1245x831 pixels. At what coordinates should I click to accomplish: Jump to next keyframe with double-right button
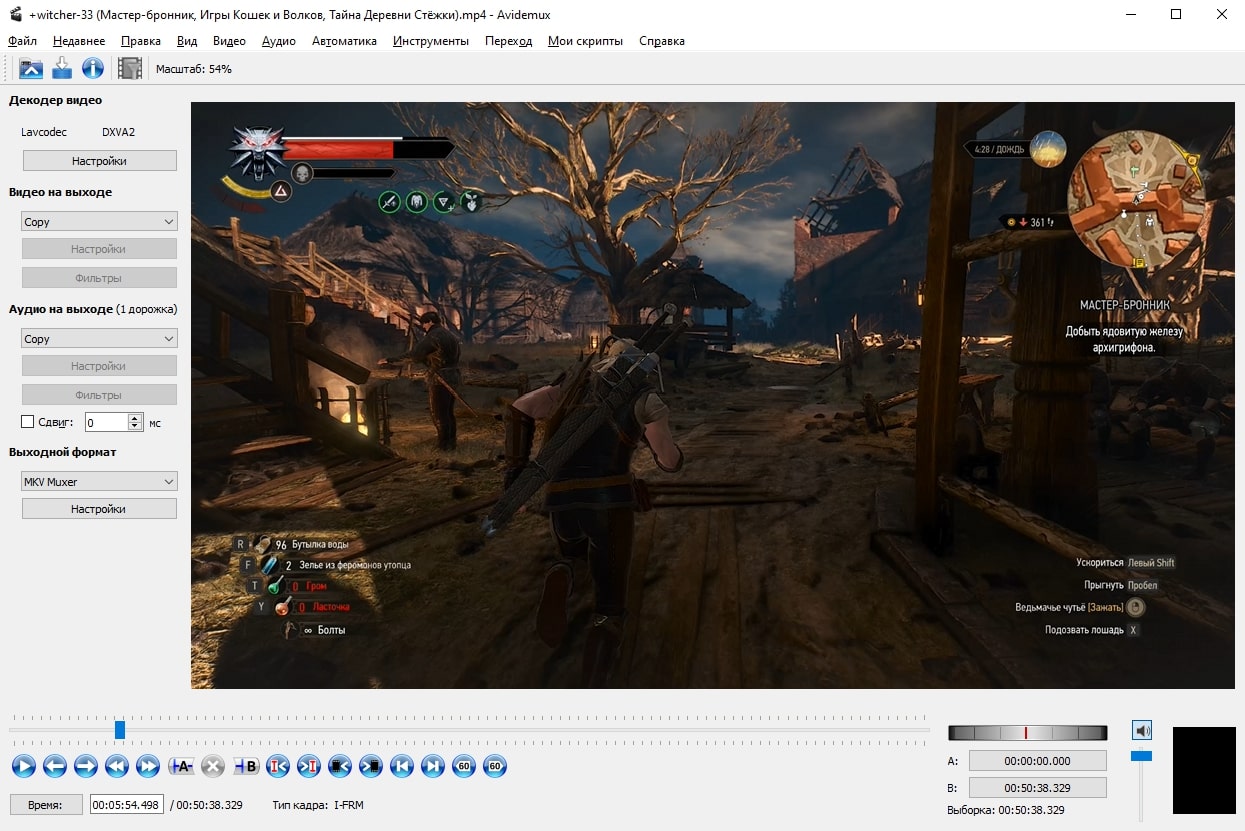[148, 766]
